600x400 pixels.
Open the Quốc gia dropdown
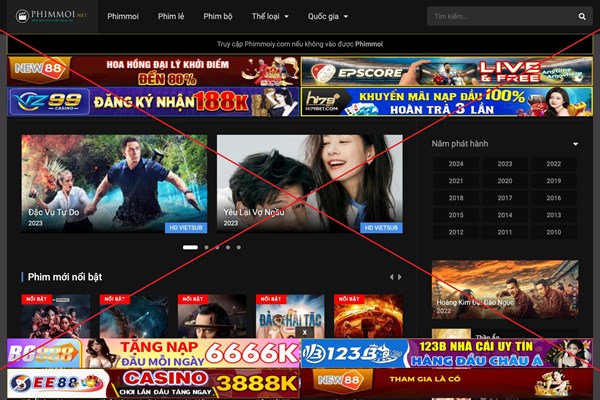(328, 16)
